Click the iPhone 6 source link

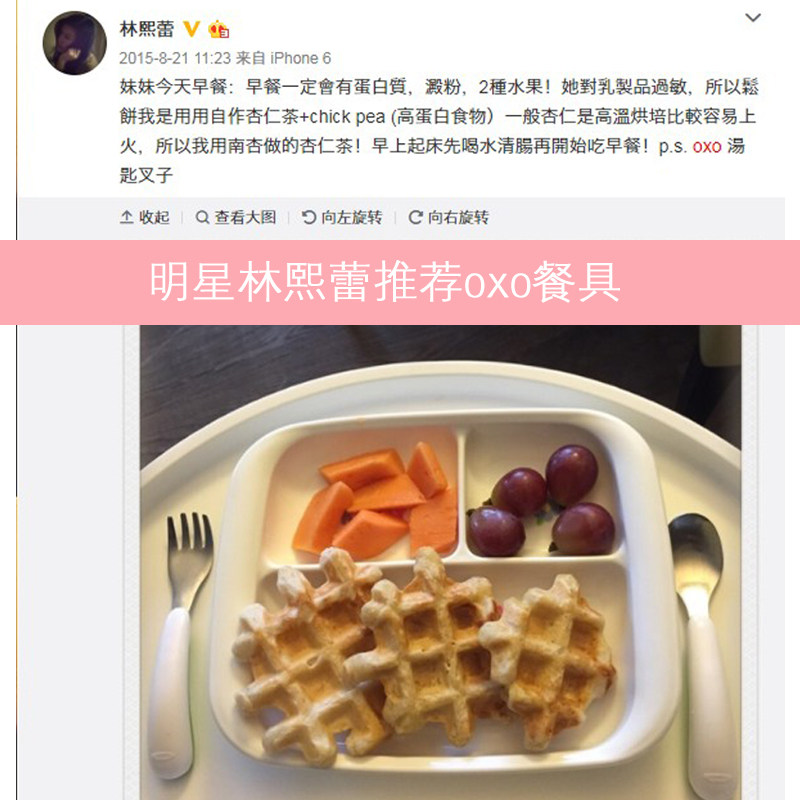point(301,58)
